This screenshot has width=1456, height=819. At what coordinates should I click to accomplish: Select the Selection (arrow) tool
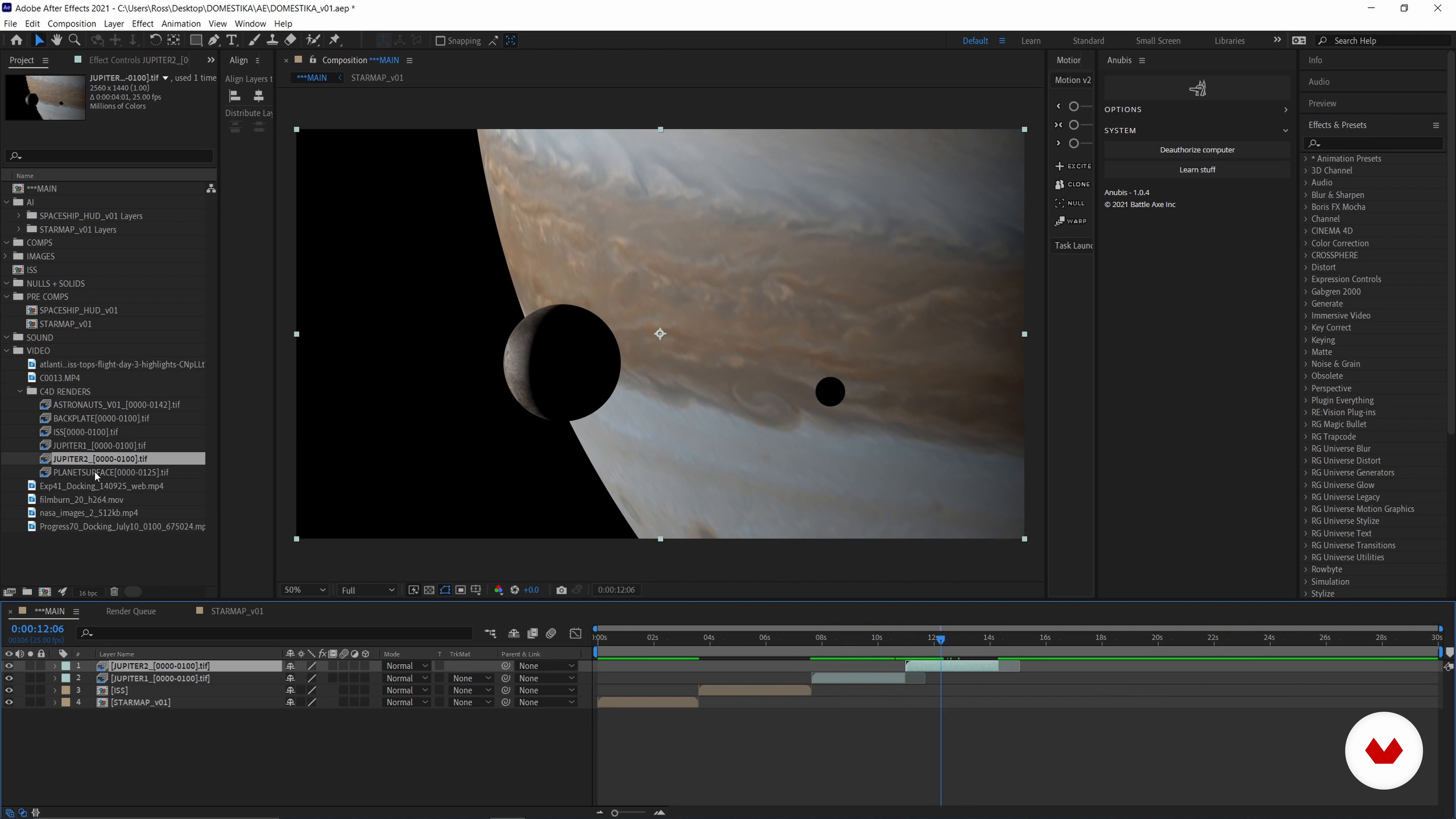(x=39, y=40)
